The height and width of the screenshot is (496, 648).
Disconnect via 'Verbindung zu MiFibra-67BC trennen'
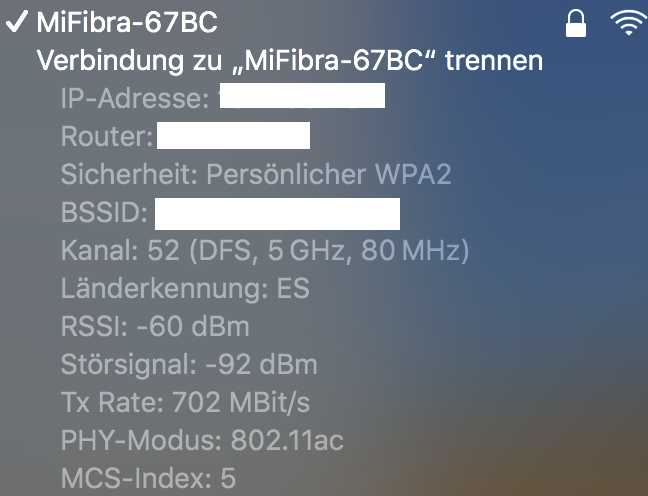pyautogui.click(x=290, y=60)
